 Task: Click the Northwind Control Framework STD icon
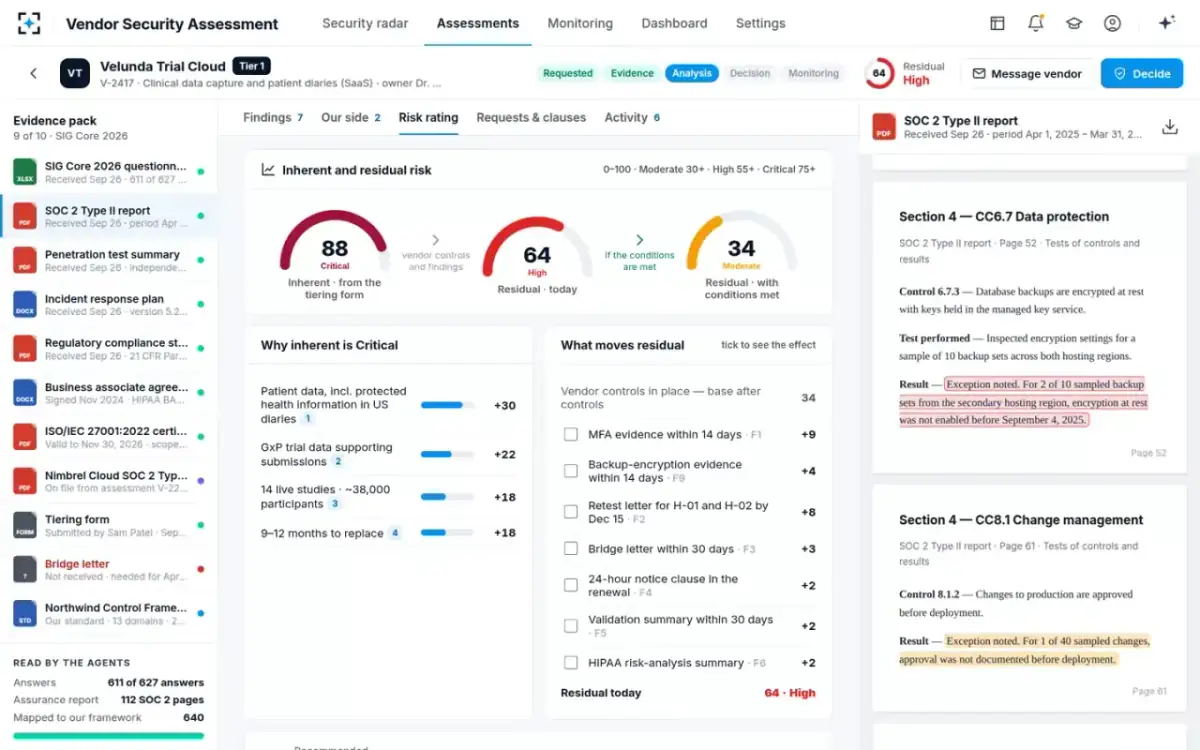tap(25, 613)
